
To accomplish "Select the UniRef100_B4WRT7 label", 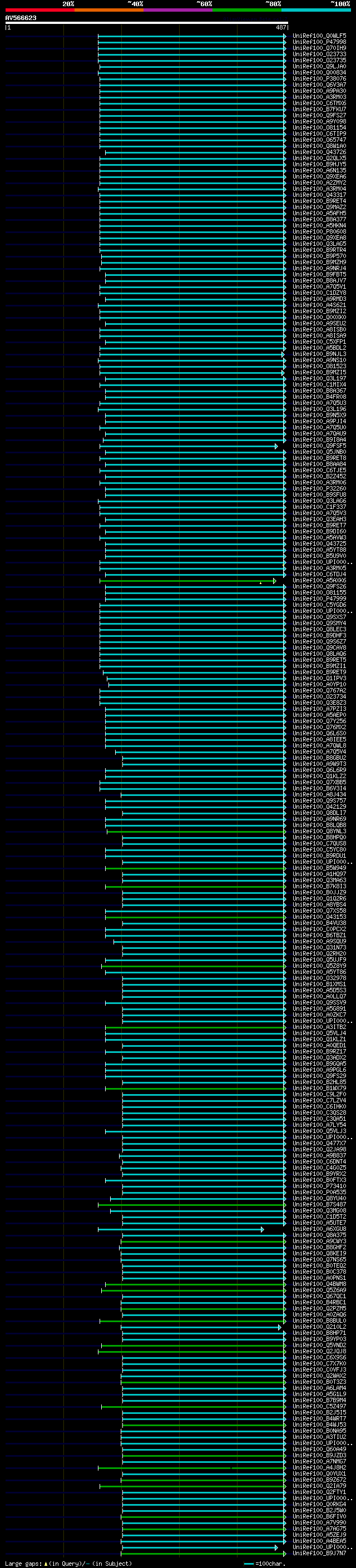I will pos(319,1419).
